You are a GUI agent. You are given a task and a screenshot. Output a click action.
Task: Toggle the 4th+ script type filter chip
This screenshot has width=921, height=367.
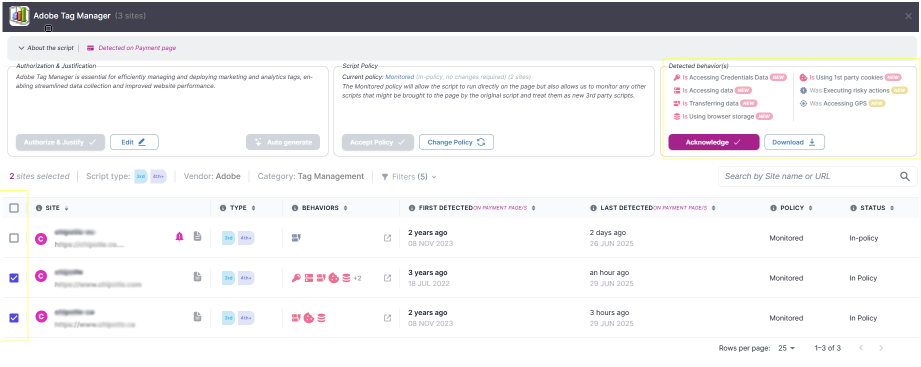click(159, 176)
